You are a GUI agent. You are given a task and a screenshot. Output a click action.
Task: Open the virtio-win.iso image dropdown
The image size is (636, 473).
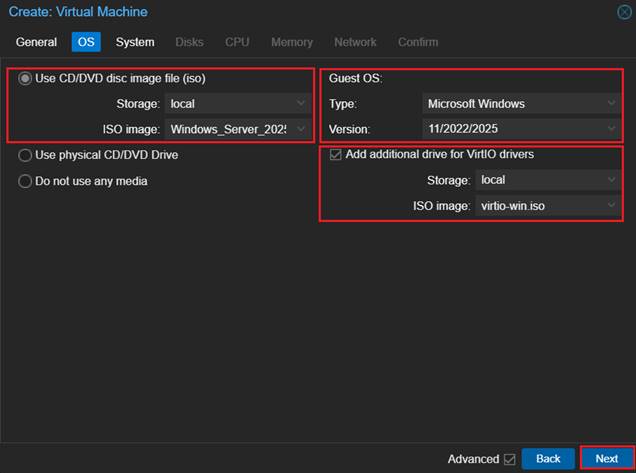click(x=611, y=206)
